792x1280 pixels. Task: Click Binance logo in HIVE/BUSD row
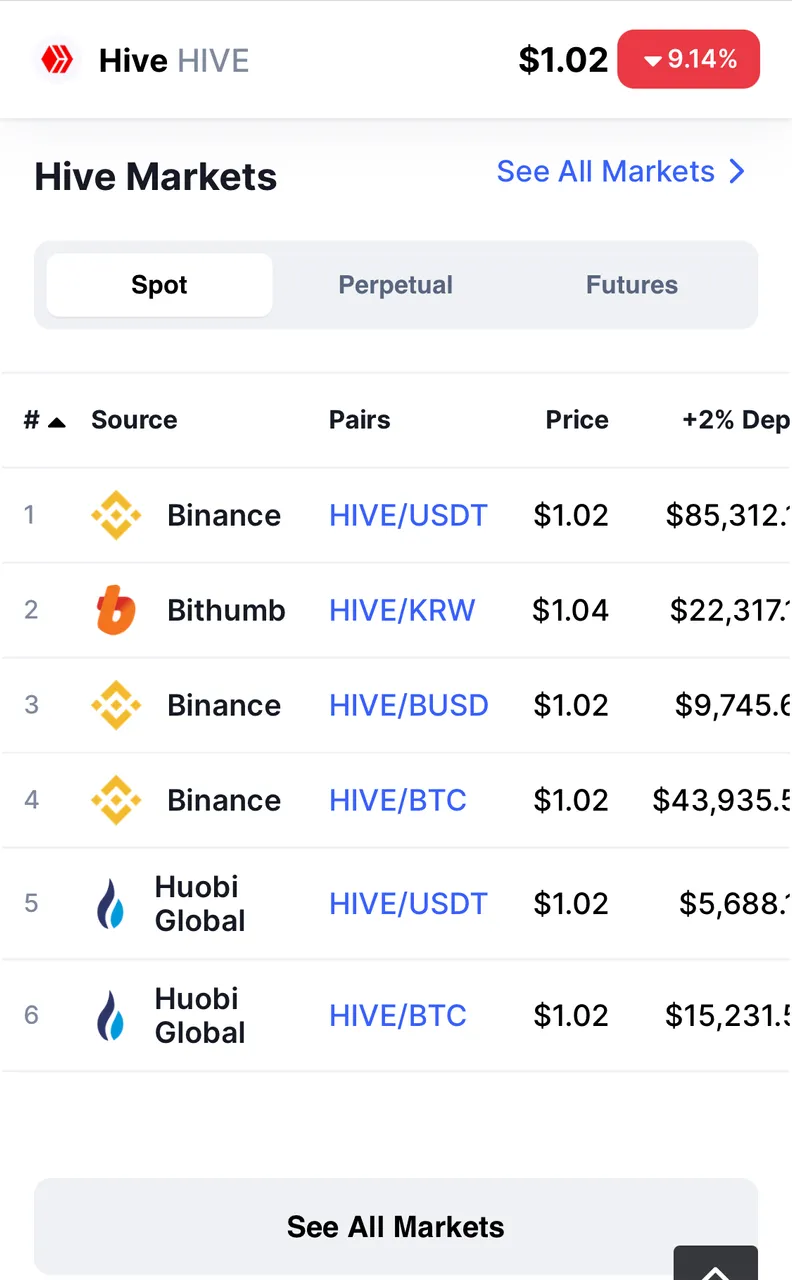(116, 705)
